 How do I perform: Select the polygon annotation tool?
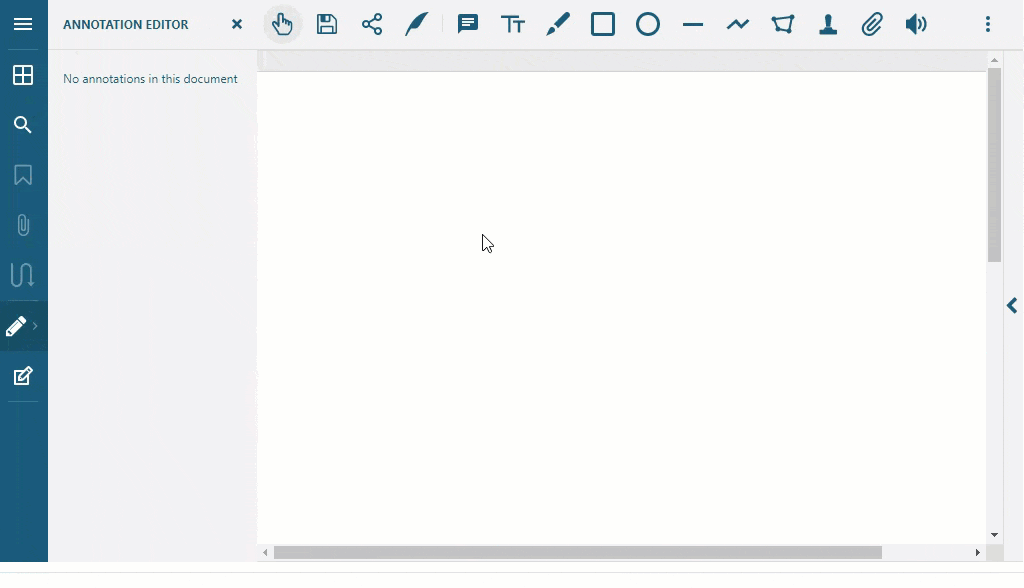783,24
